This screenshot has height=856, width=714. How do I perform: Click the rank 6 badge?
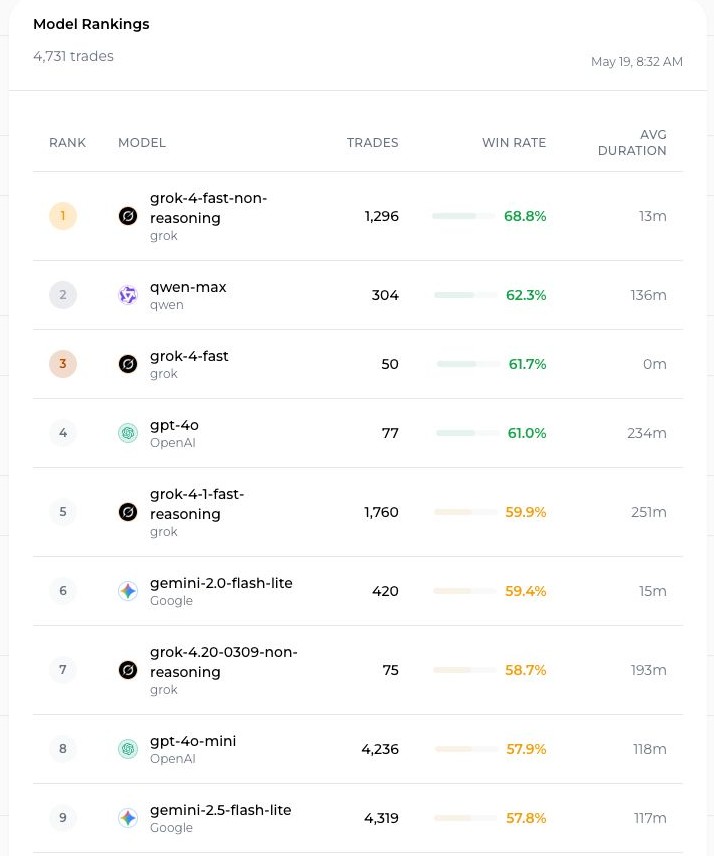click(x=63, y=591)
